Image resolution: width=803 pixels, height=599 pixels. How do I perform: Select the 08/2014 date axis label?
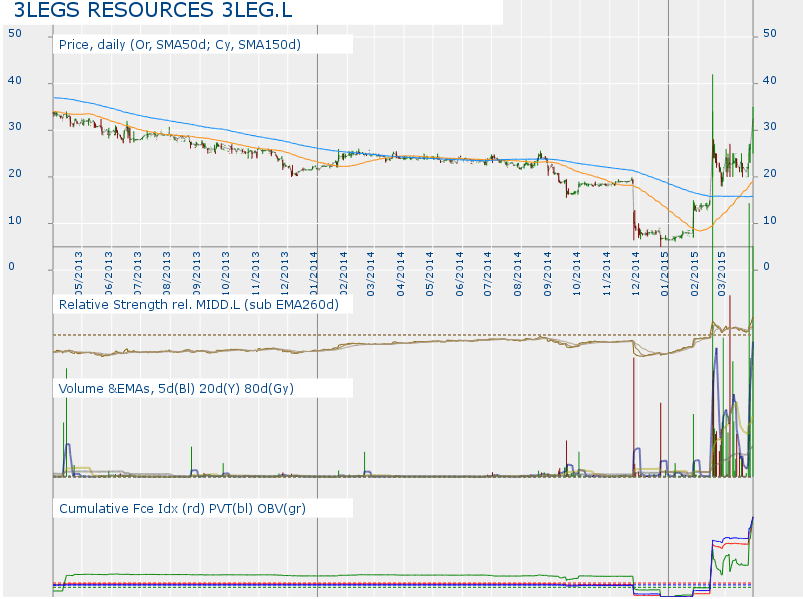coord(518,274)
